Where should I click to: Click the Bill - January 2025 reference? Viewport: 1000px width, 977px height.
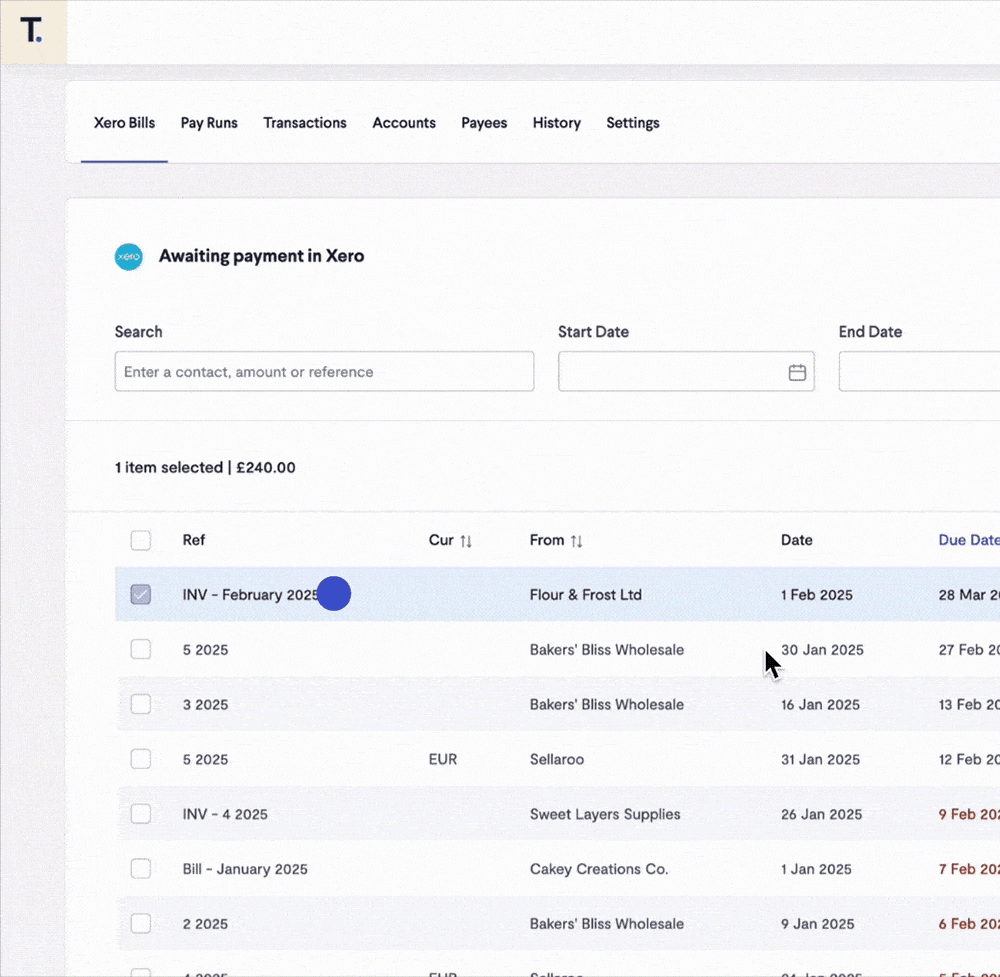point(245,869)
